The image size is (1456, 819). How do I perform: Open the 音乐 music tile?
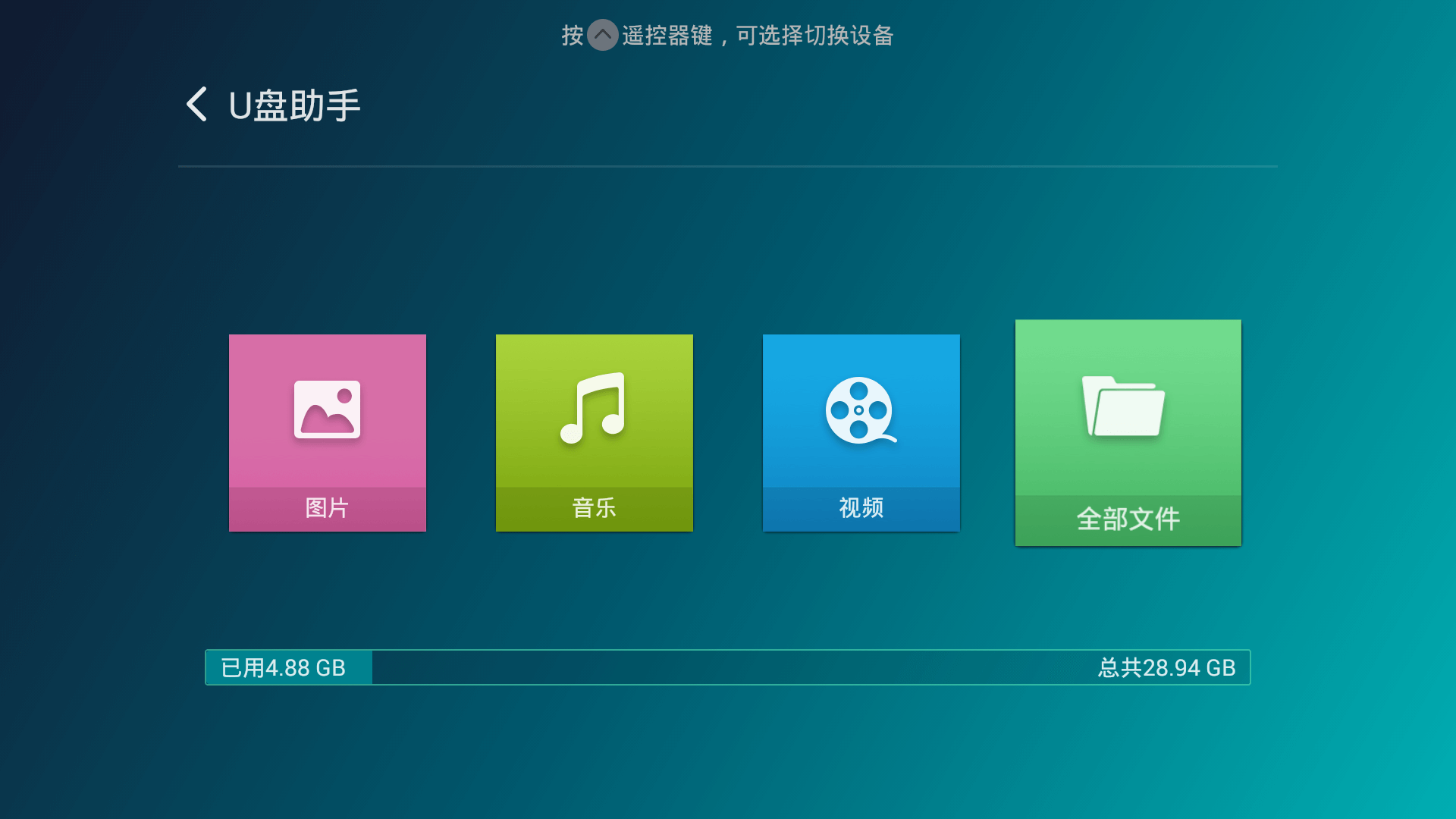pyautogui.click(x=595, y=433)
